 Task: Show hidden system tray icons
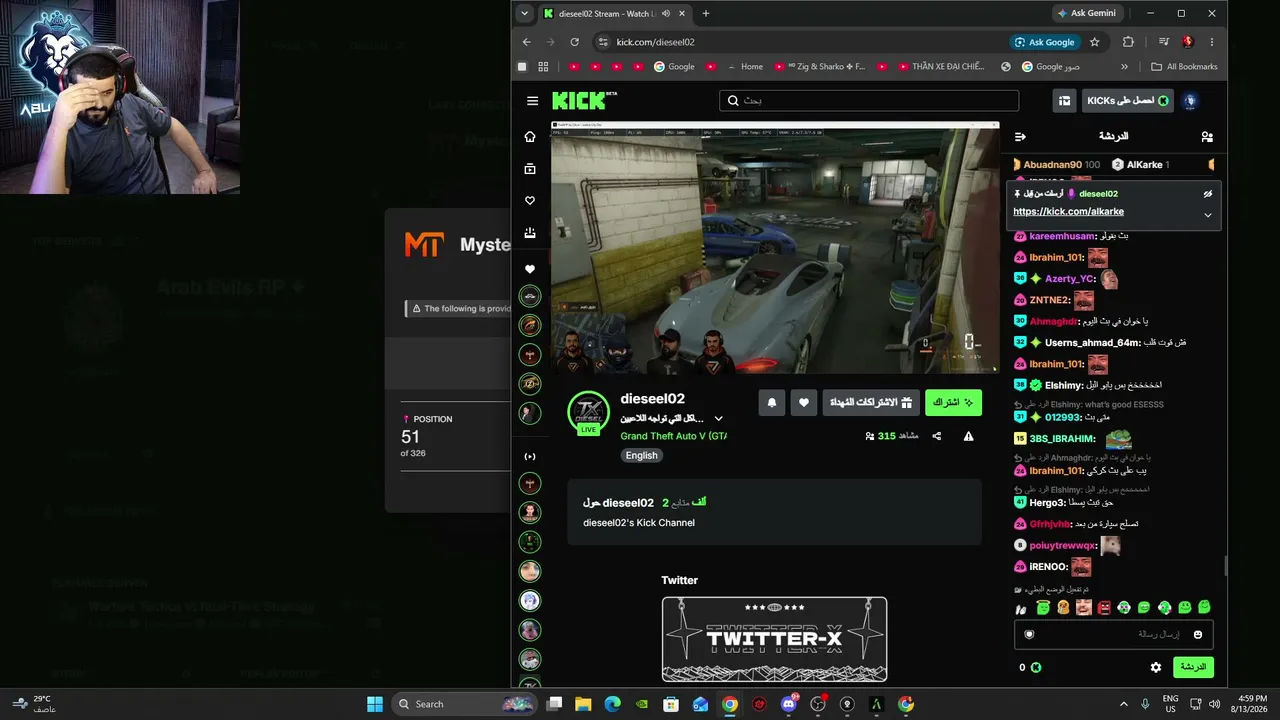pos(1123,704)
